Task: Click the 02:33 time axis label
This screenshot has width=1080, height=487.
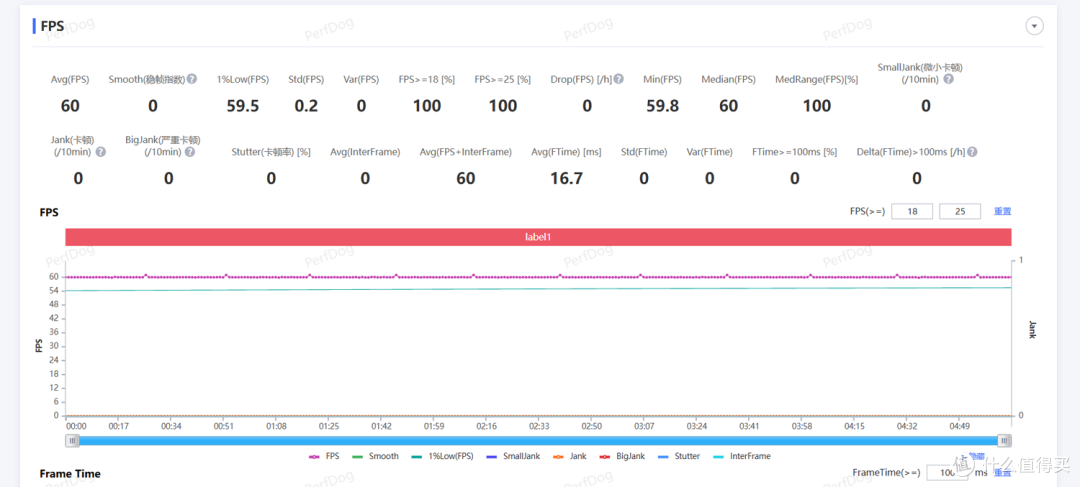Action: (539, 426)
